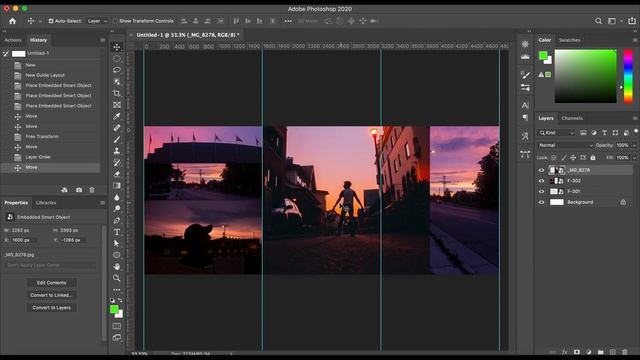The image size is (640, 360).
Task: Open Auto-Select Layer dropdown
Action: pos(97,21)
